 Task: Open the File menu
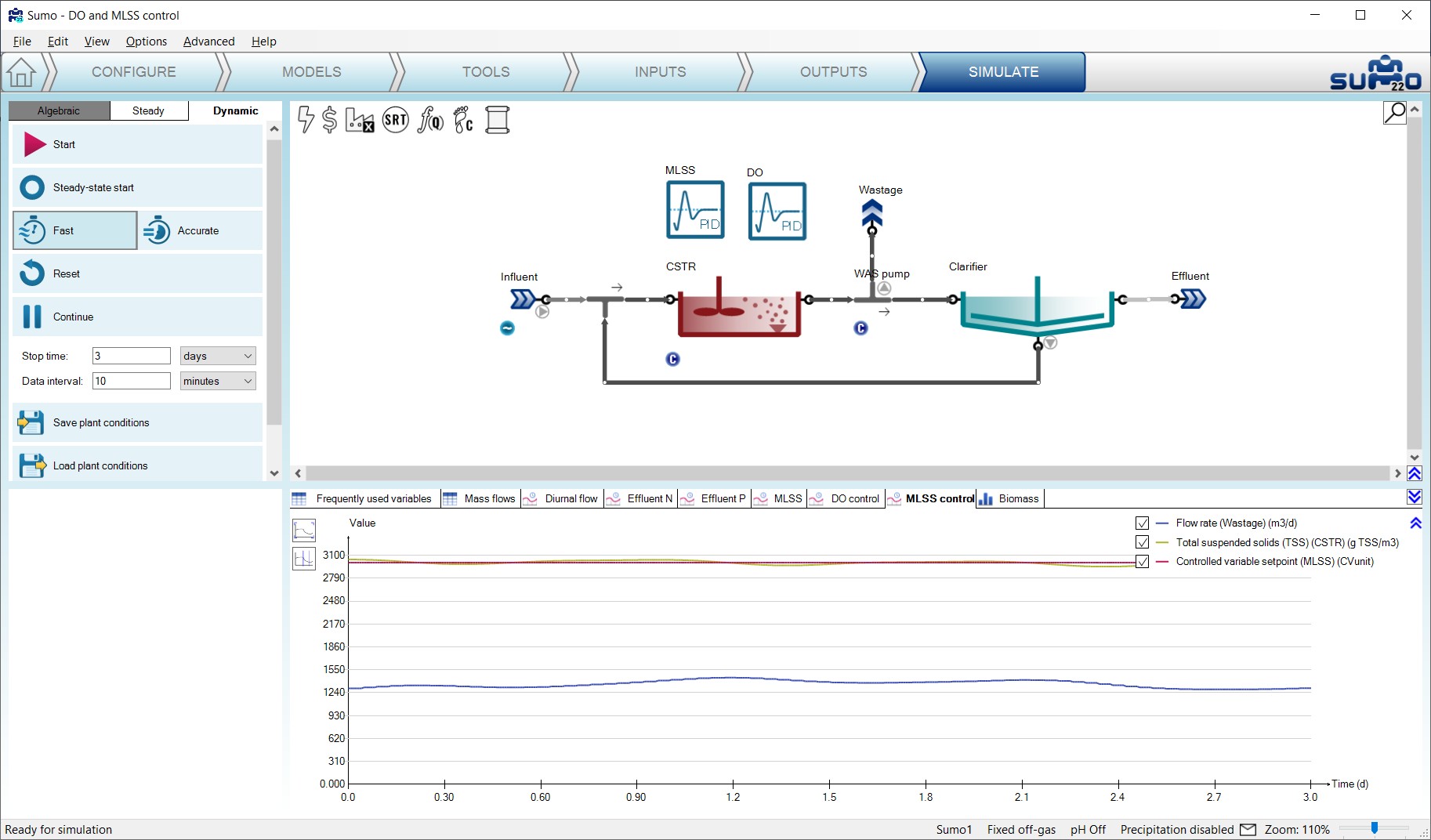pyautogui.click(x=22, y=42)
